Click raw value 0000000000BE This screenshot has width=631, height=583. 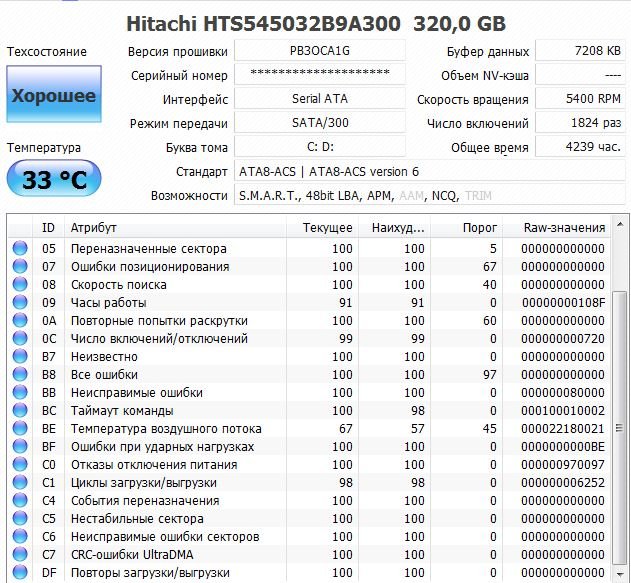point(563,447)
